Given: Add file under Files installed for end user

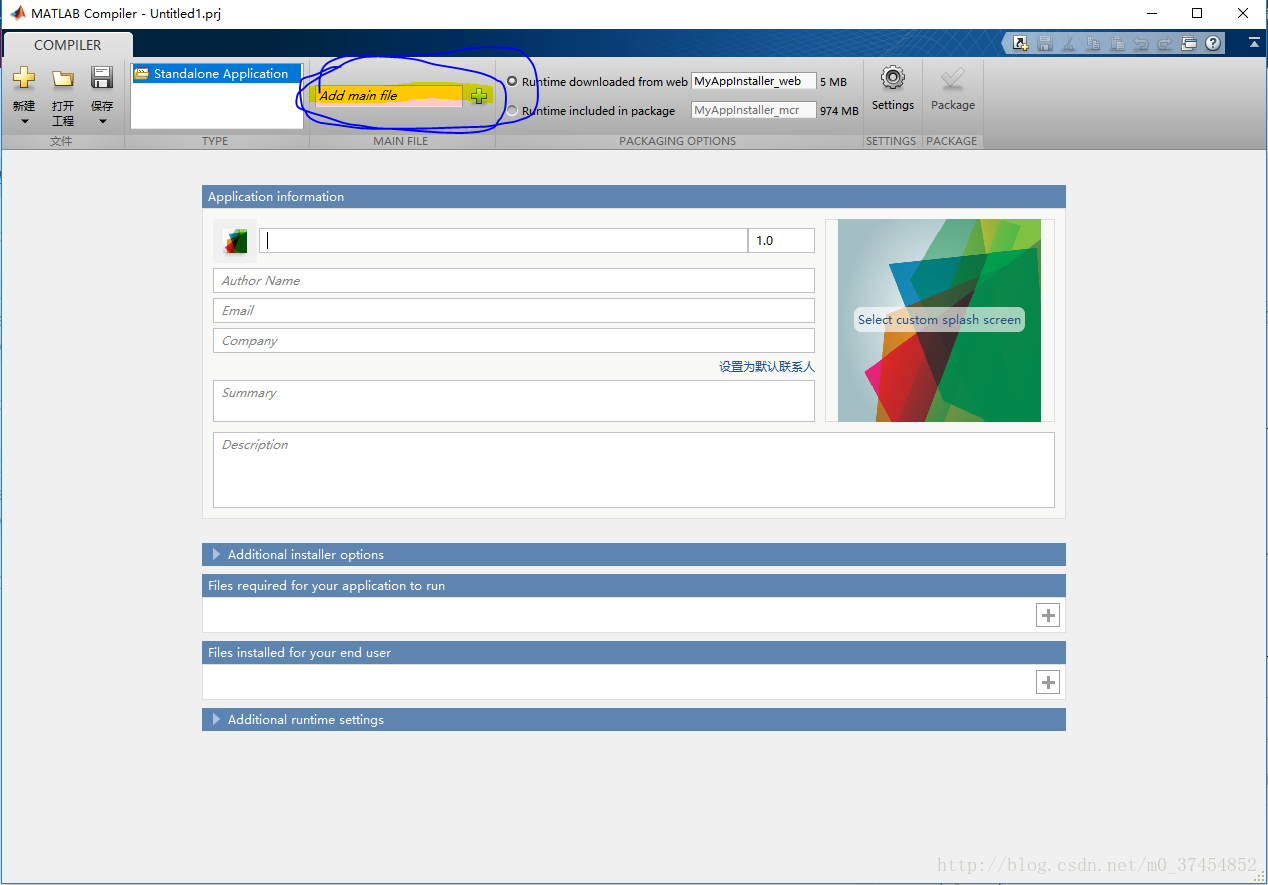Looking at the screenshot, I should [x=1047, y=682].
